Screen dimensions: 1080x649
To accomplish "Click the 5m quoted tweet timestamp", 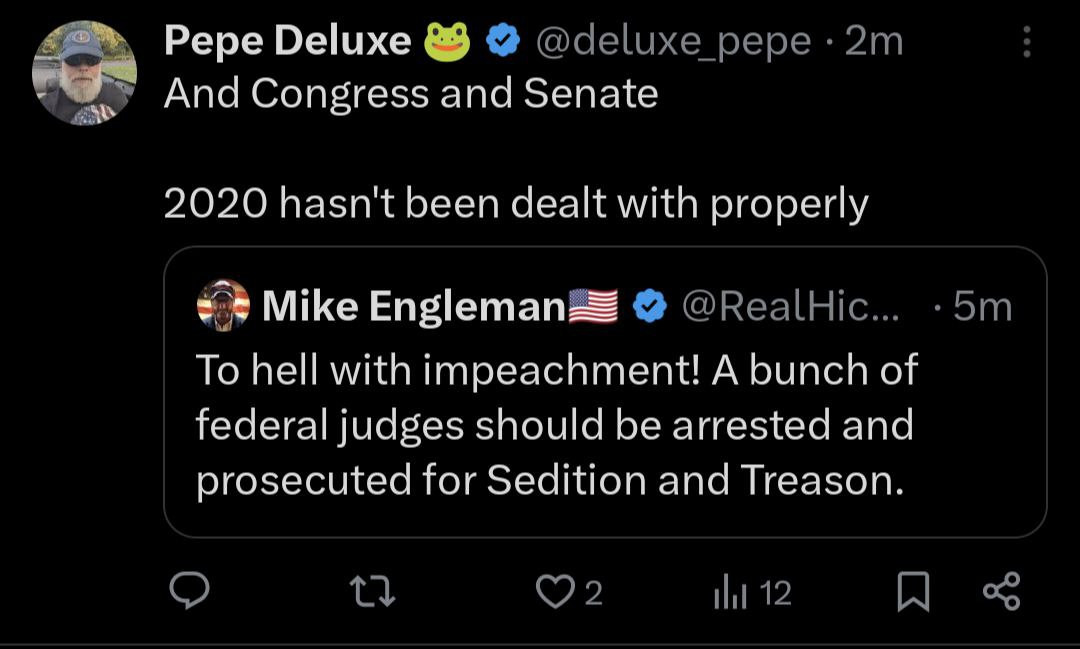I will [x=982, y=307].
